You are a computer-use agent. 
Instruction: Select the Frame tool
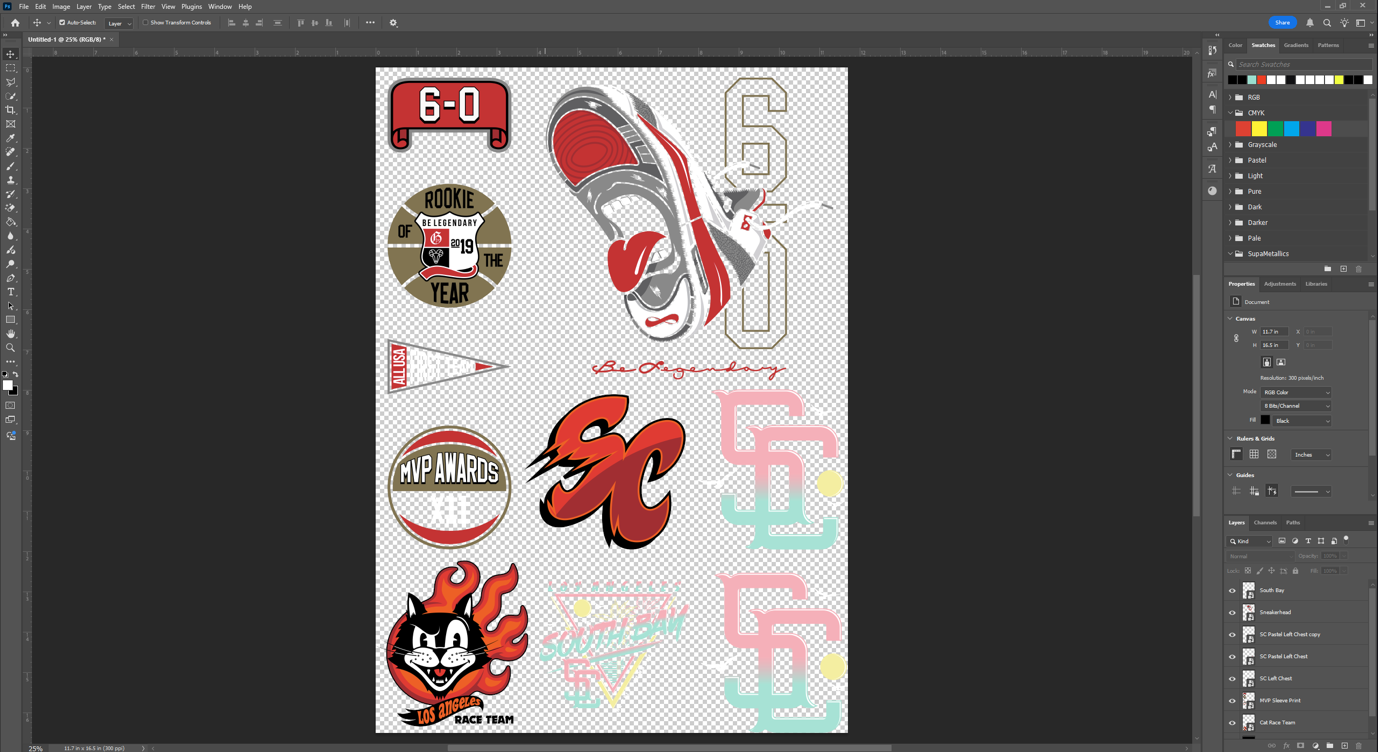(x=11, y=124)
